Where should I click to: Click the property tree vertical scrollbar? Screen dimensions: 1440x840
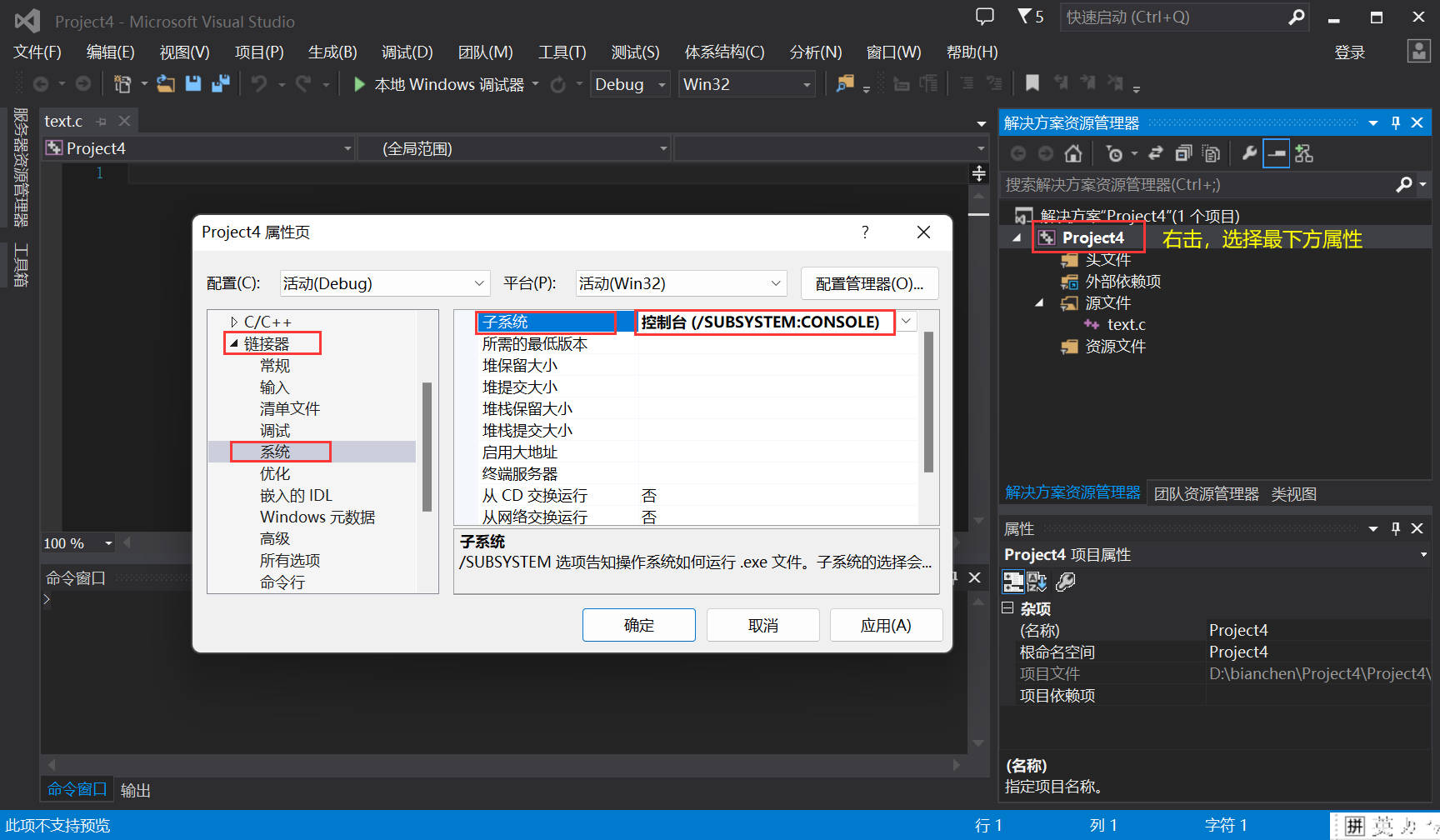(x=427, y=447)
